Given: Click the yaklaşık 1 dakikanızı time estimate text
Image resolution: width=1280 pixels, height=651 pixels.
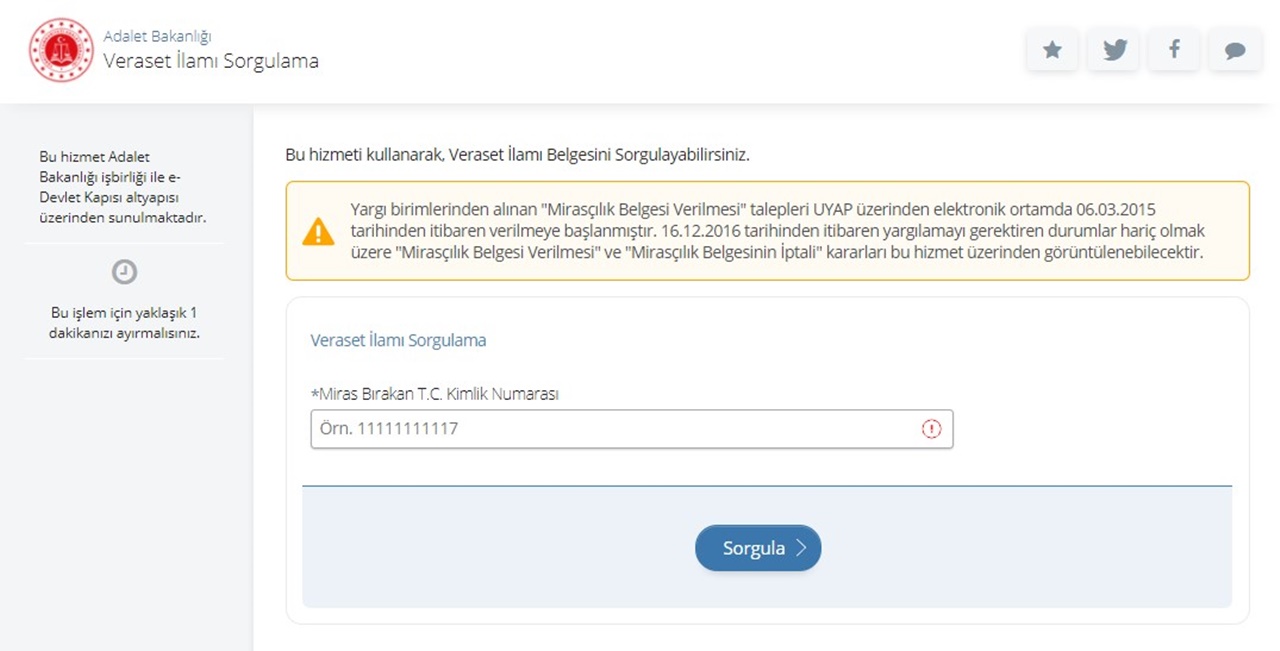Looking at the screenshot, I should click(x=124, y=323).
